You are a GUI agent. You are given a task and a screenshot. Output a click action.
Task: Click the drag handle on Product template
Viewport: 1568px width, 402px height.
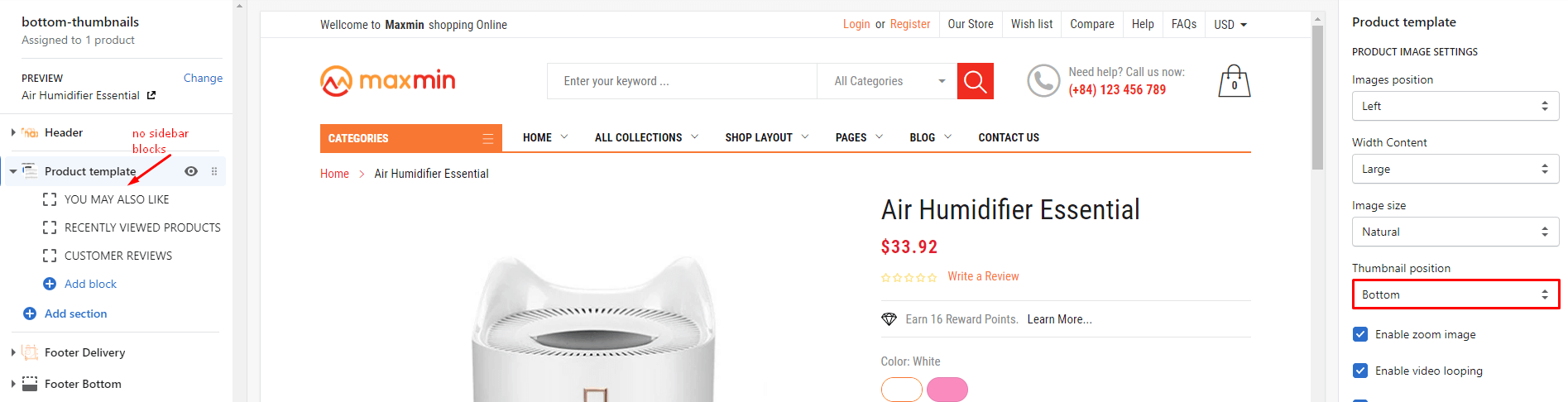point(214,171)
